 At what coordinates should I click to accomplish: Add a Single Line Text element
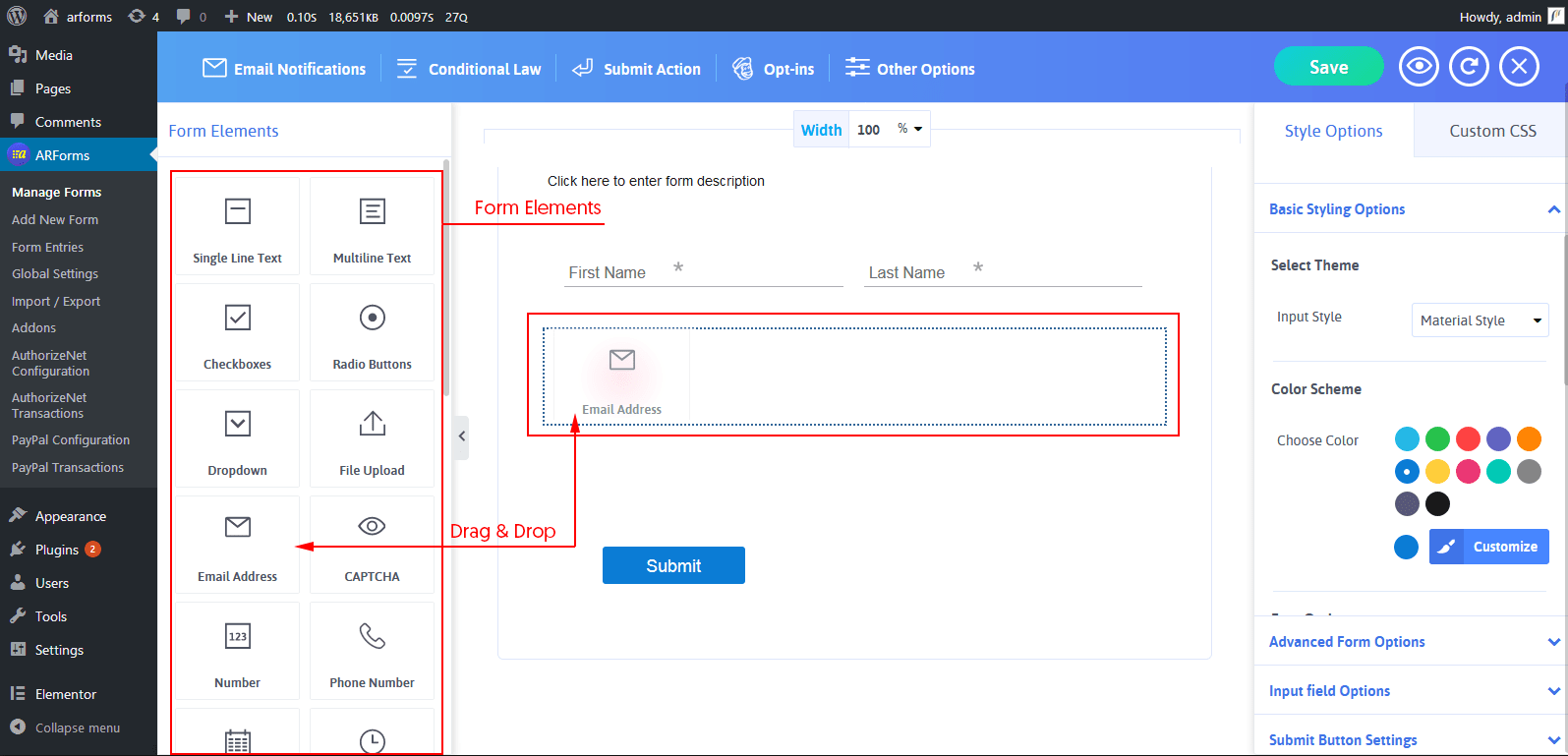[x=237, y=227]
